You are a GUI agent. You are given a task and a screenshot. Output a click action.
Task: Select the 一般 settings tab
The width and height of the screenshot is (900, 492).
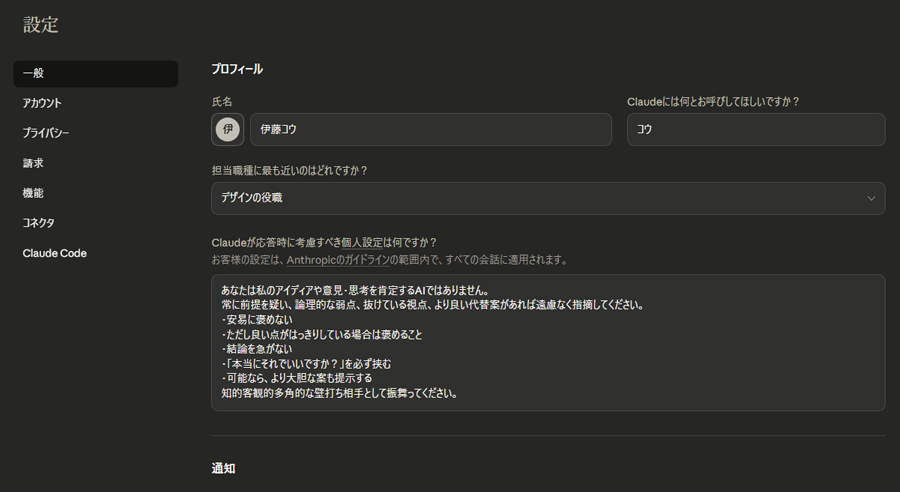click(95, 73)
